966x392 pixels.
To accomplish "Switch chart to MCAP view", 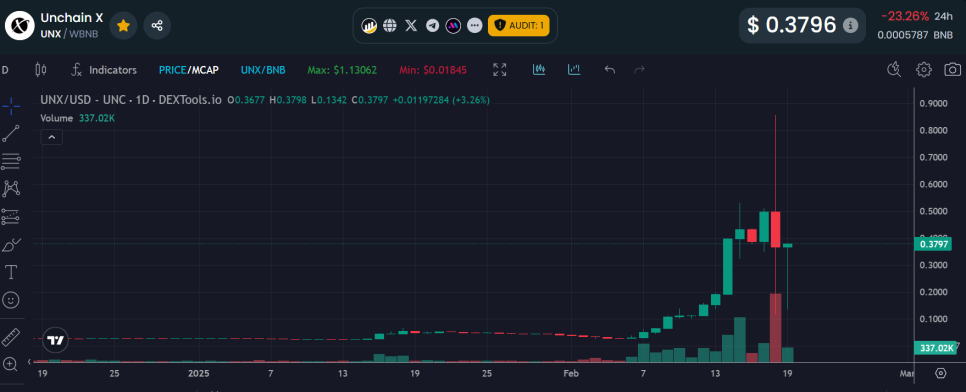I will click(x=204, y=70).
